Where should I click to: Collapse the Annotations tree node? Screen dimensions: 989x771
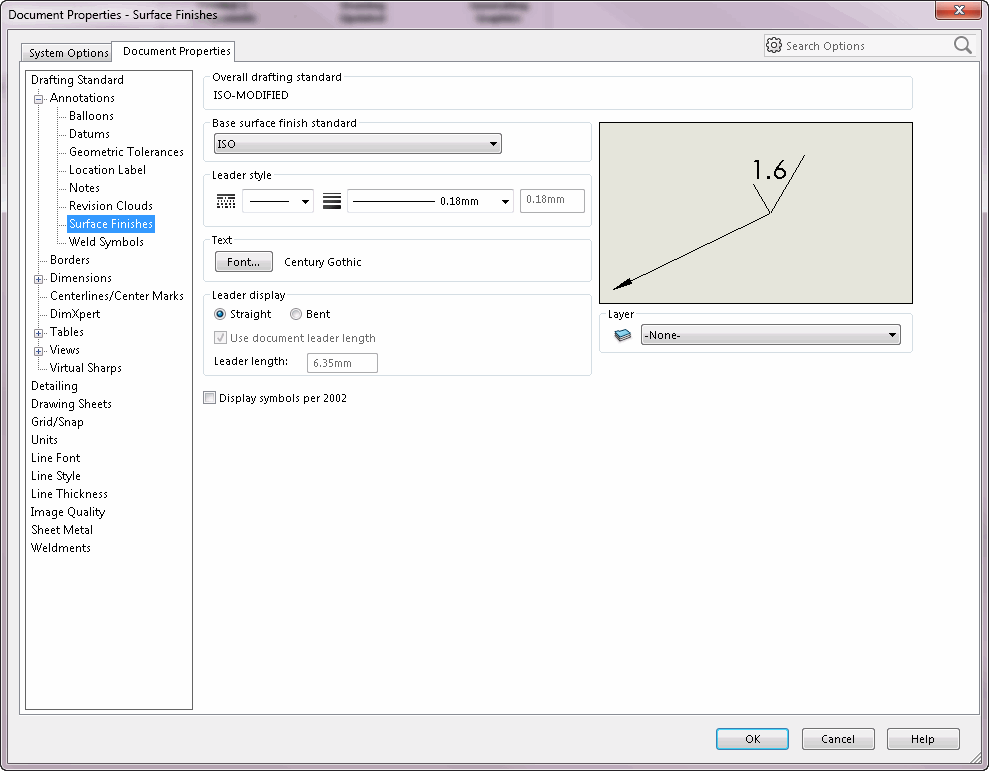[x=38, y=99]
